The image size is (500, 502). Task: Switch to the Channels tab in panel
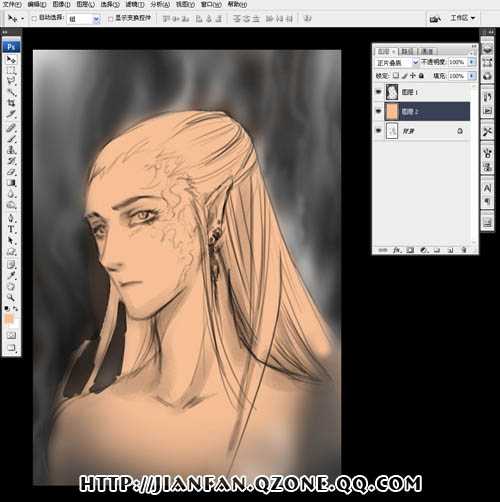point(427,51)
